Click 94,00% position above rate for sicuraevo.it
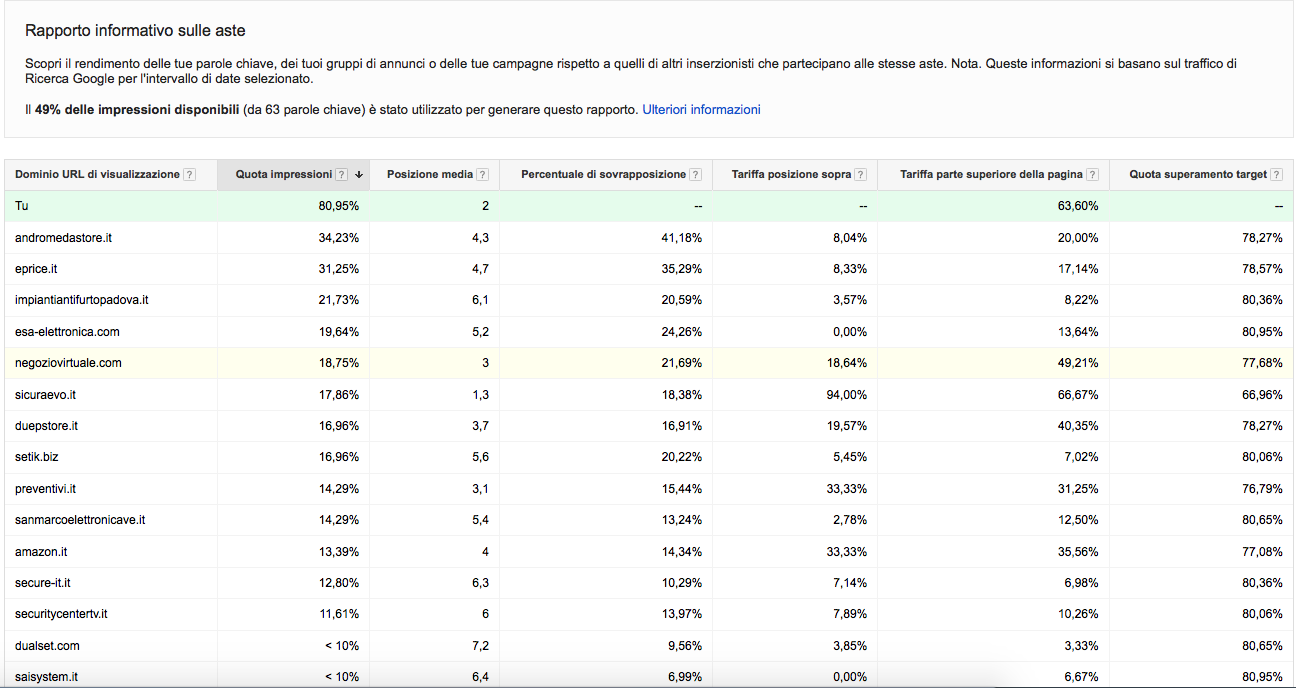Screen dimensions: 1296x688 click(x=846, y=395)
